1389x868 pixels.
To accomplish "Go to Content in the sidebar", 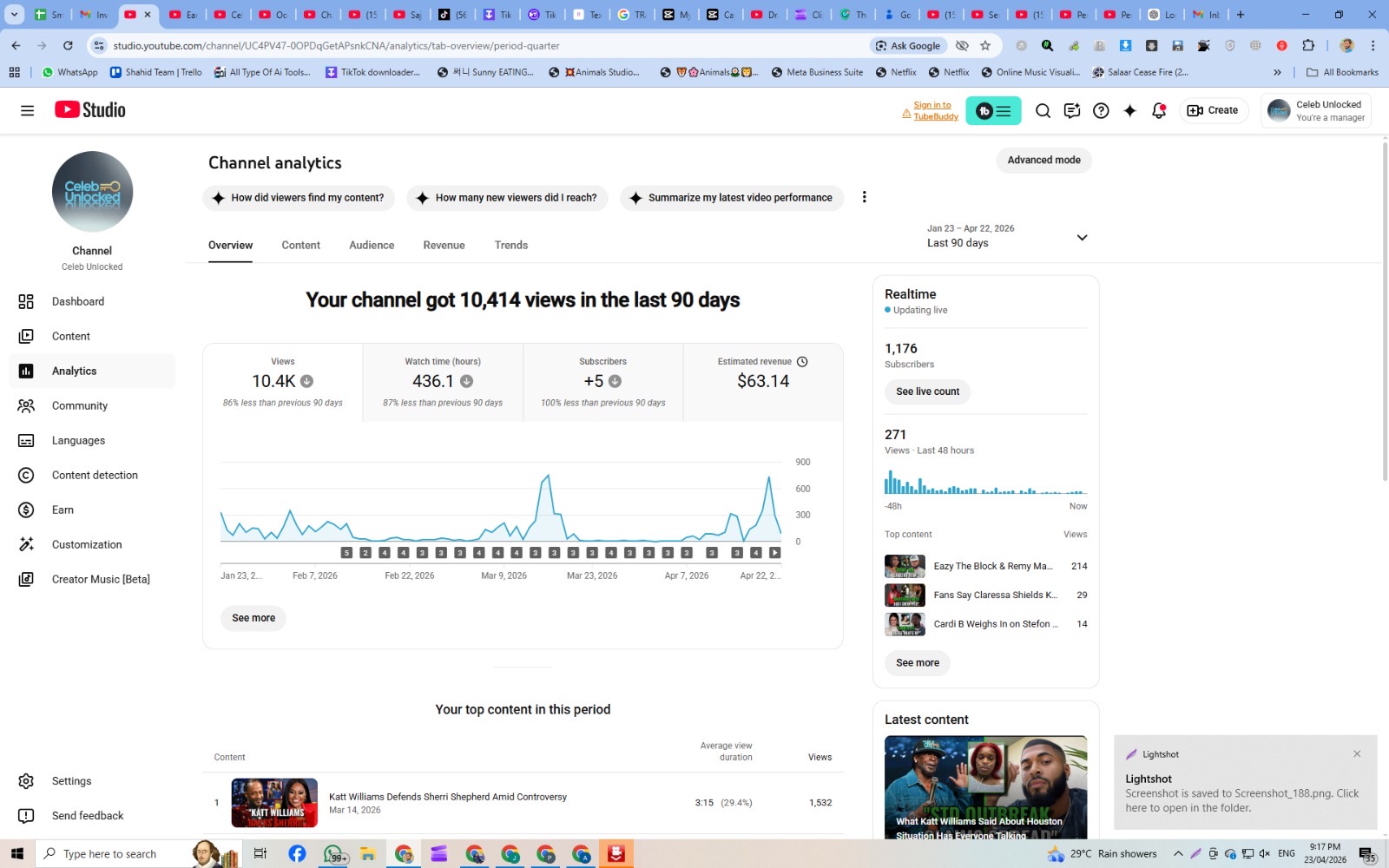I will click(92, 336).
